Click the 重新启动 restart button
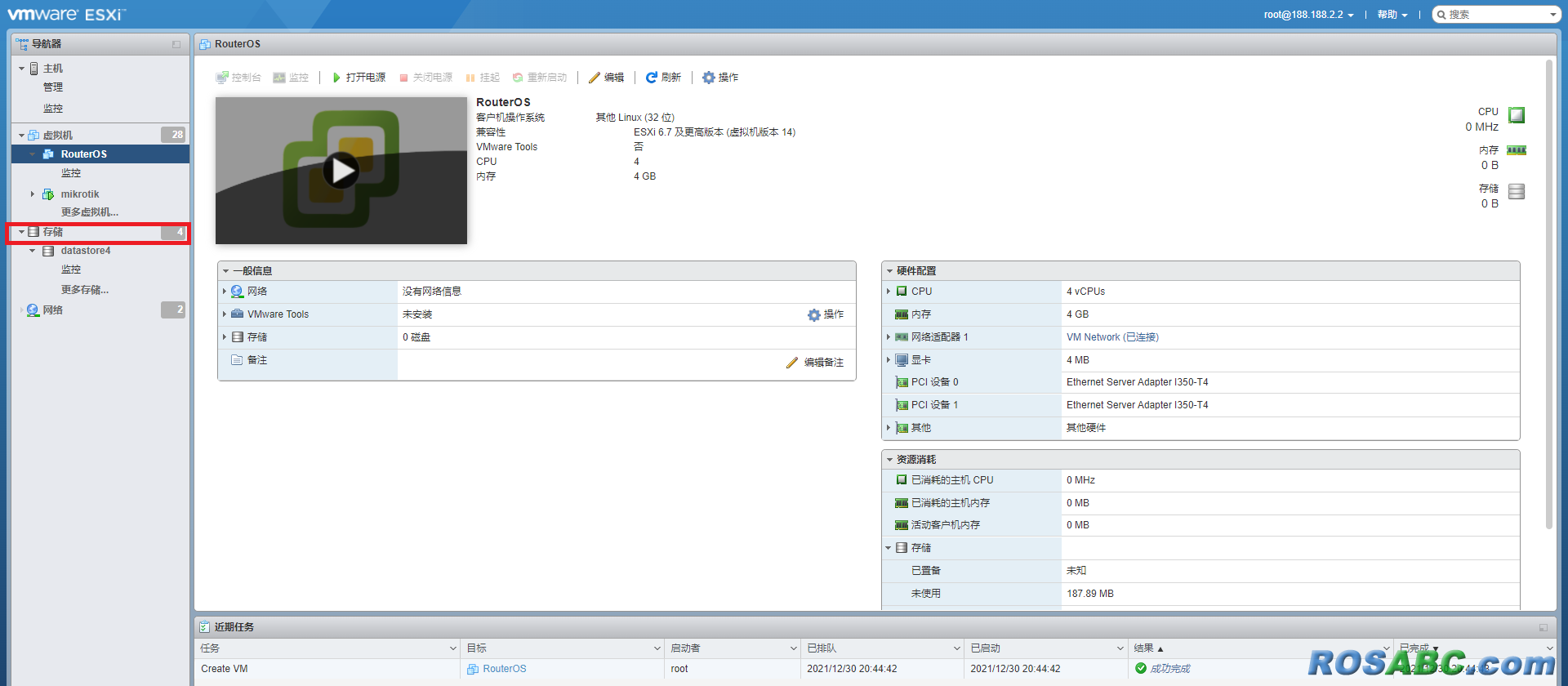The height and width of the screenshot is (686, 1568). coord(539,78)
